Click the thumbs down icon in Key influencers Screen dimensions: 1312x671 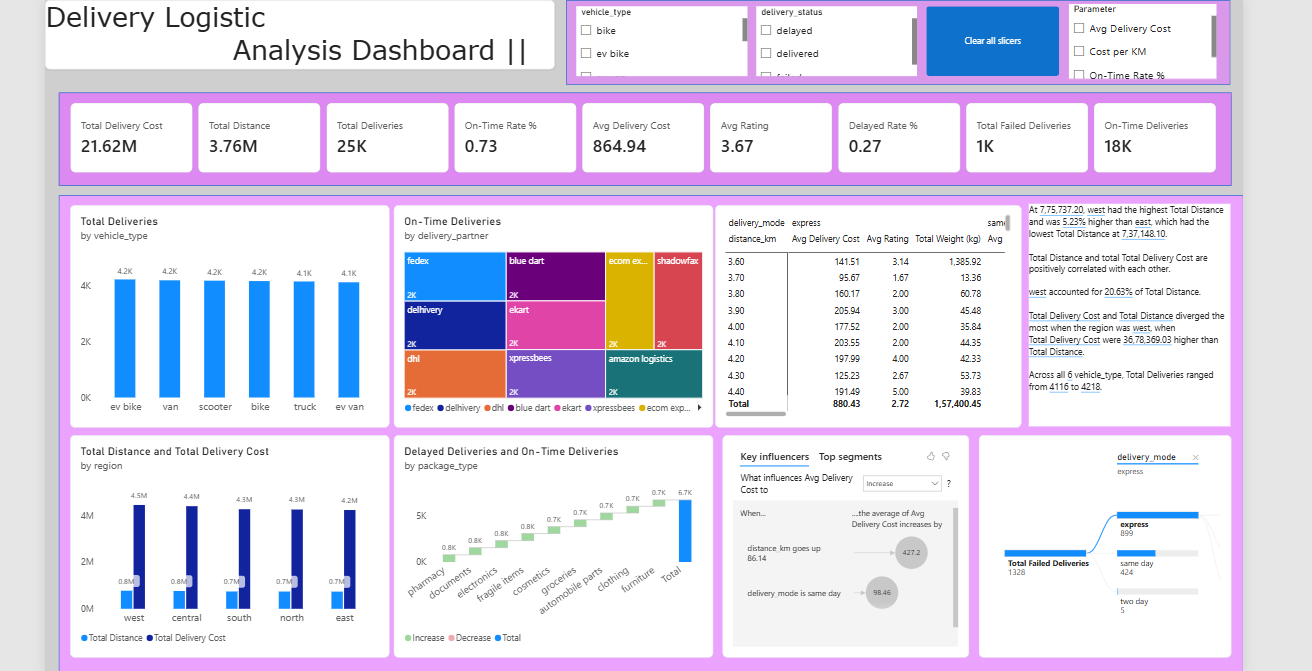click(946, 456)
